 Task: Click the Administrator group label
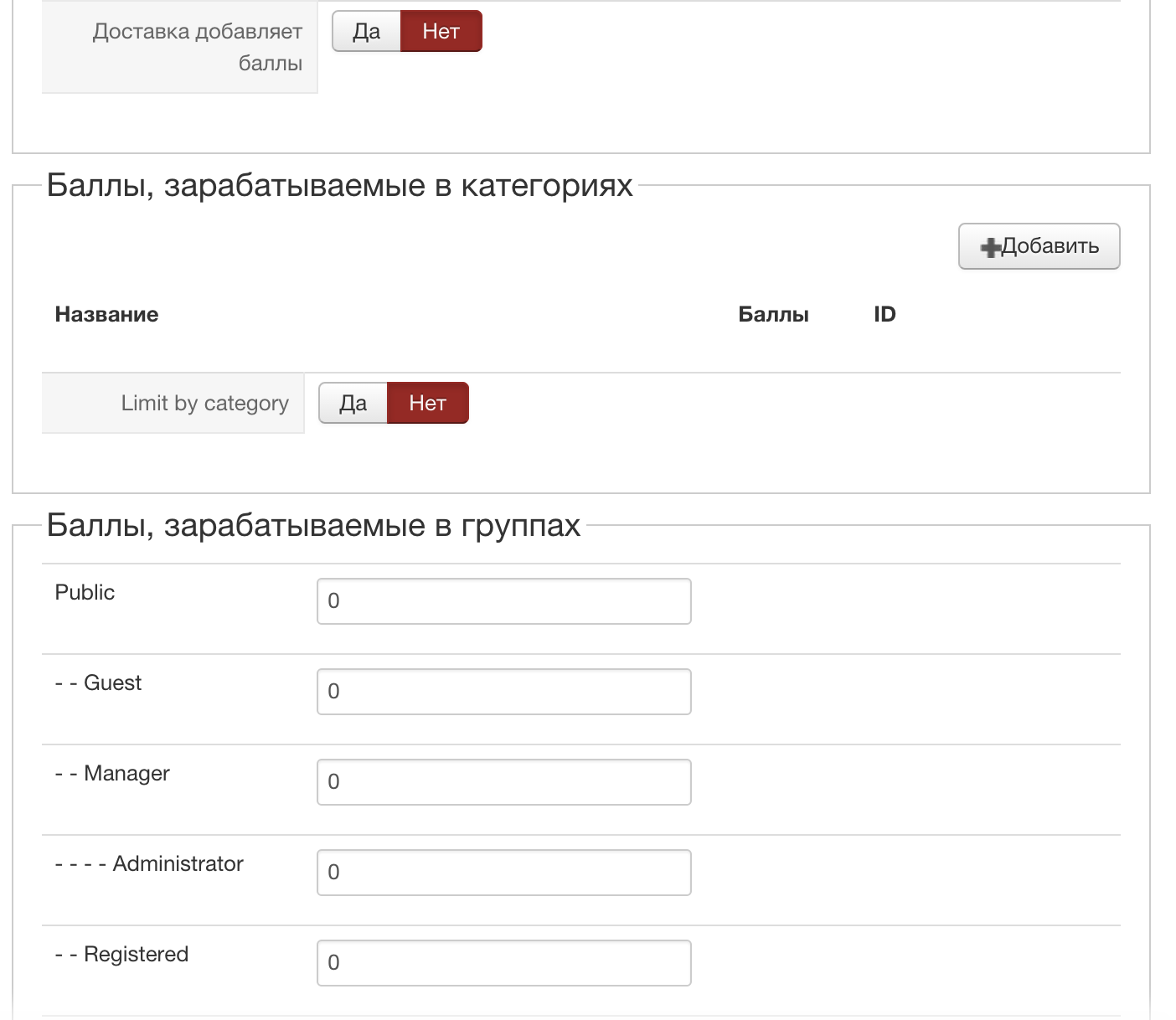178,864
